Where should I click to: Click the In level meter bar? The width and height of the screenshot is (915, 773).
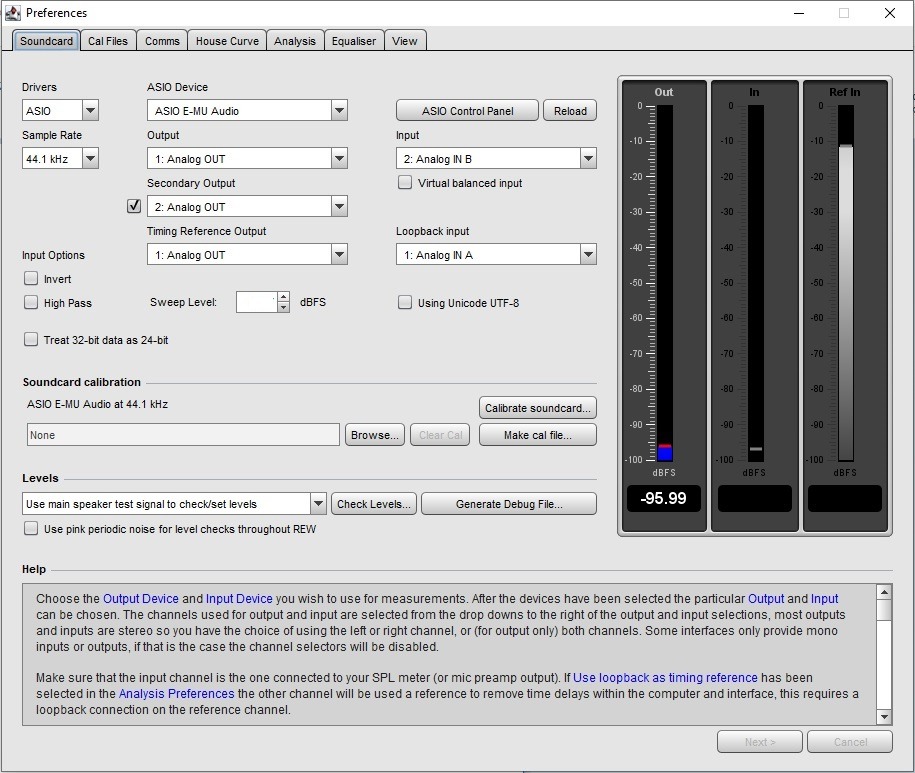point(756,284)
